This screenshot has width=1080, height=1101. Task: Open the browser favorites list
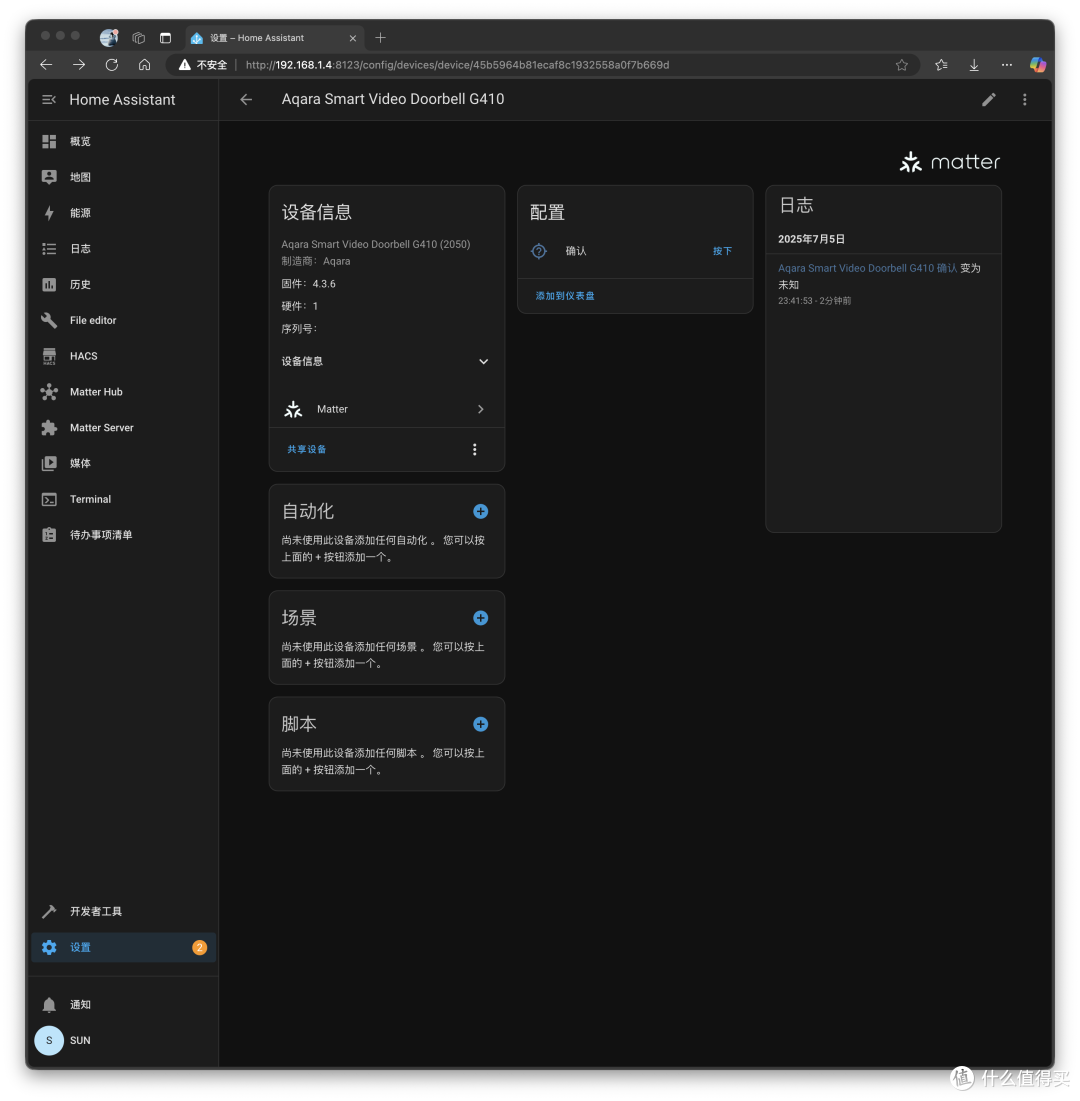(941, 65)
